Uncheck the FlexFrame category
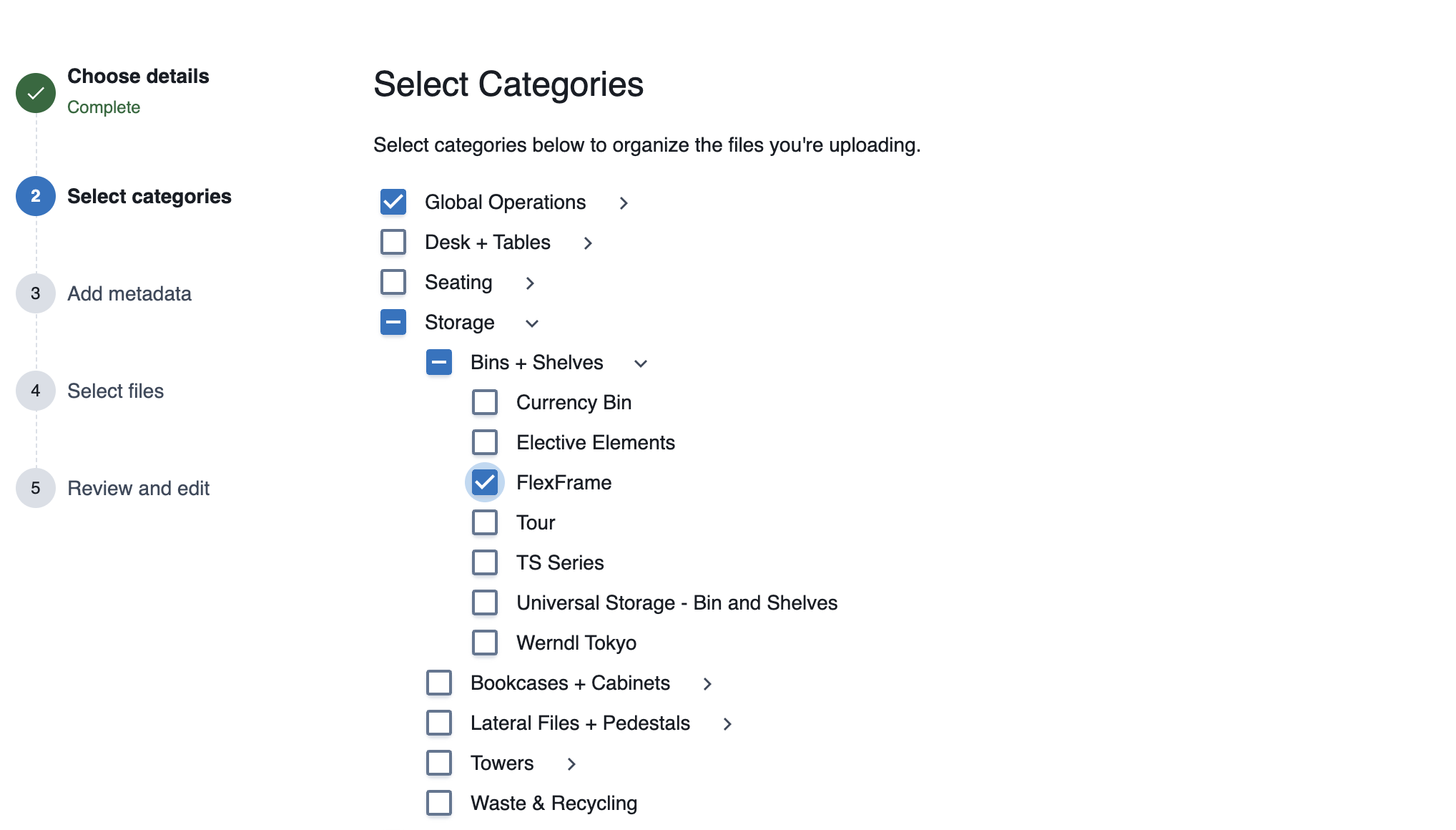The height and width of the screenshot is (830, 1456). click(x=485, y=482)
